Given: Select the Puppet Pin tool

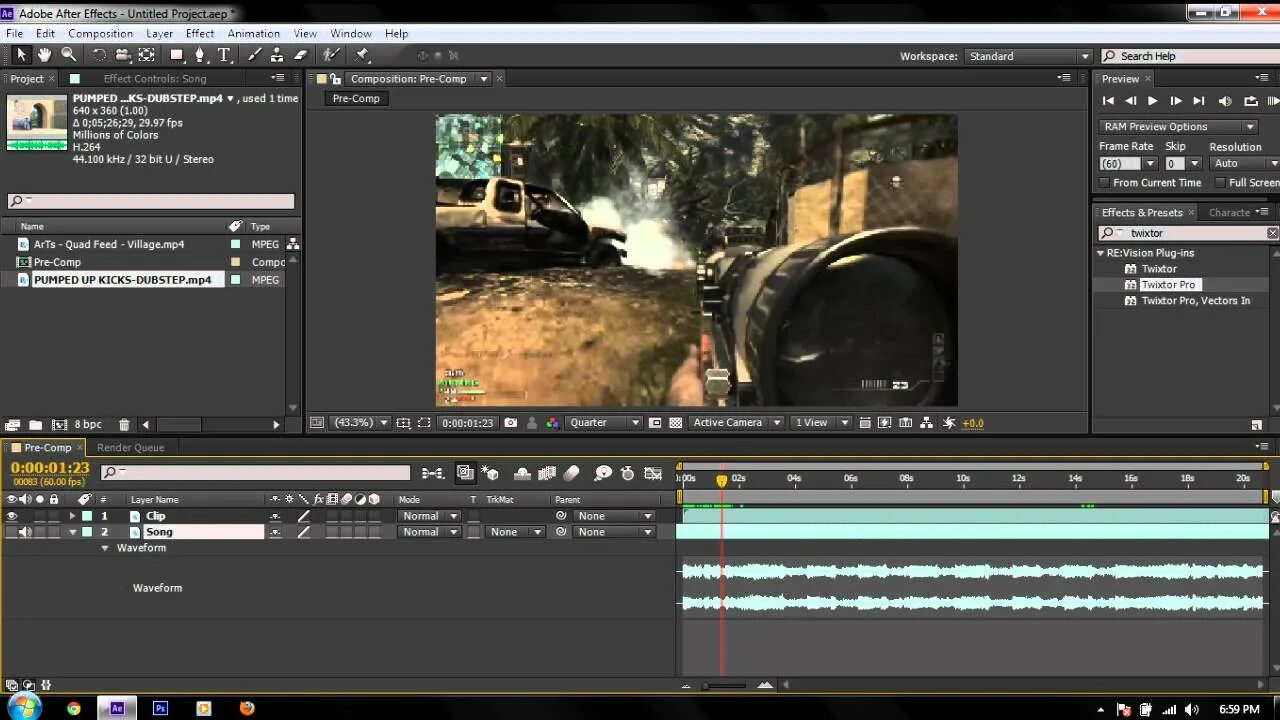Looking at the screenshot, I should click(363, 56).
